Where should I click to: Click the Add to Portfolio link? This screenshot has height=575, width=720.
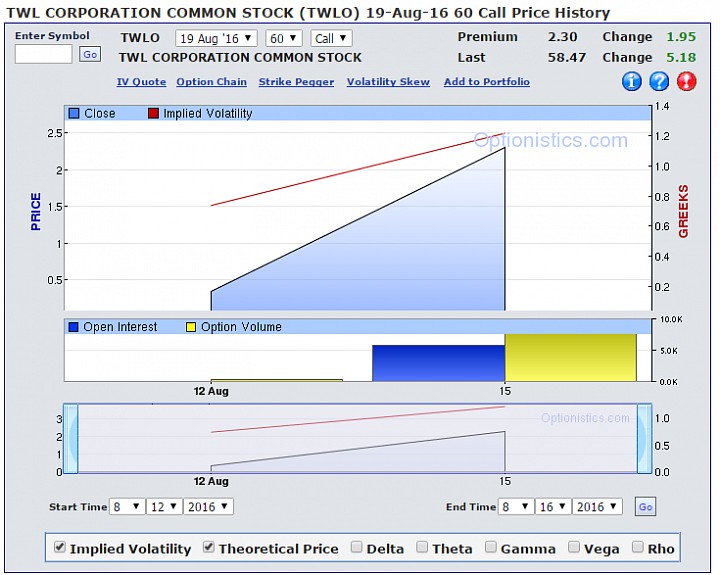pyautogui.click(x=487, y=82)
